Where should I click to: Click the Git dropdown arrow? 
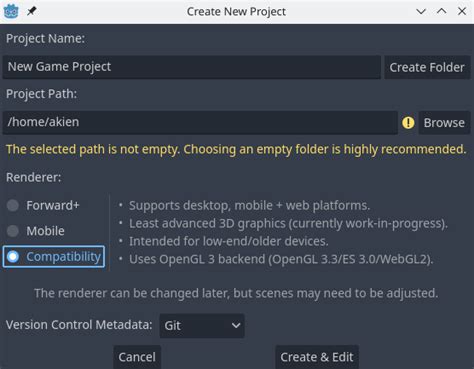pos(236,326)
